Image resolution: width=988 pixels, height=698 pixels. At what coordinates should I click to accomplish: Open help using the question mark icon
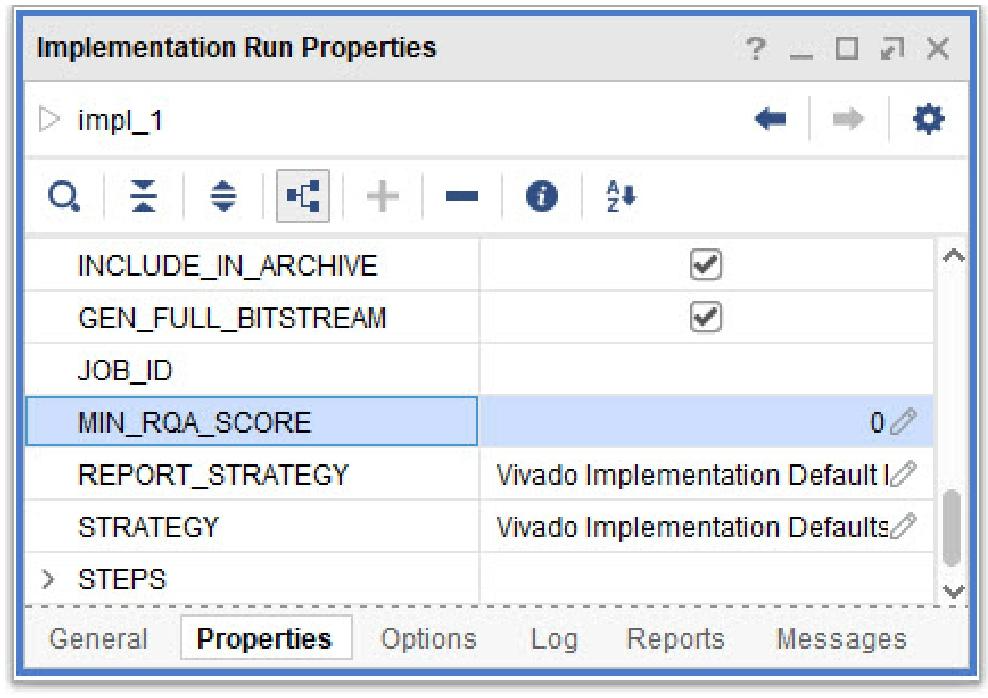(x=755, y=49)
